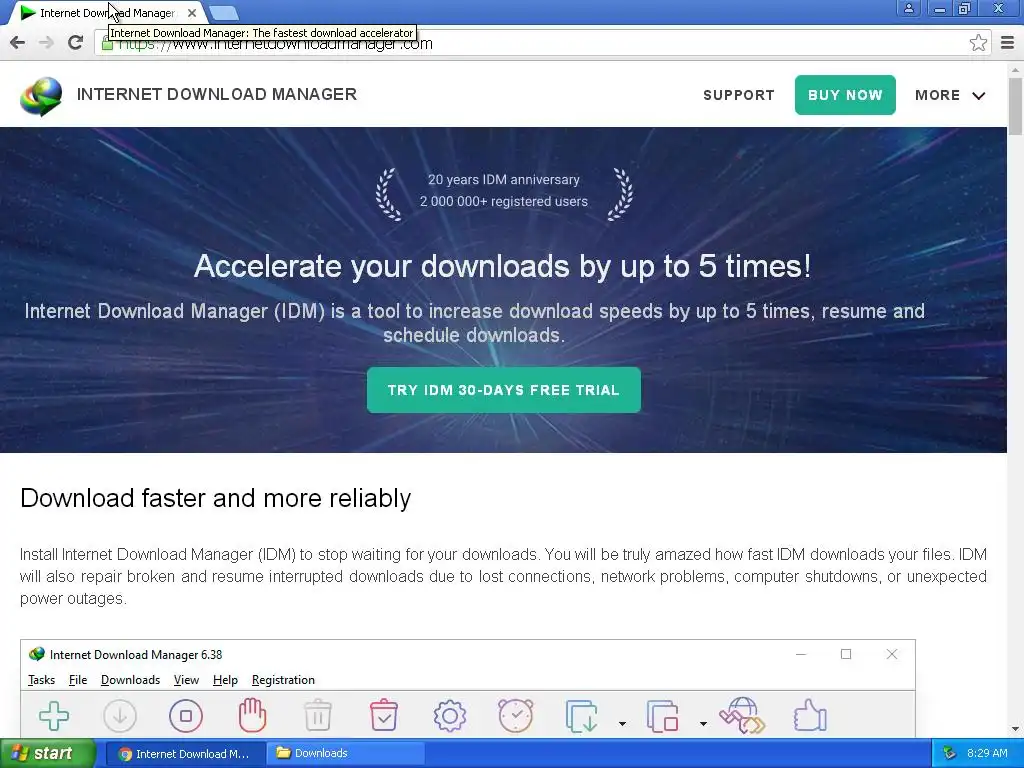
Task: Click the Windows start button
Action: click(x=47, y=753)
